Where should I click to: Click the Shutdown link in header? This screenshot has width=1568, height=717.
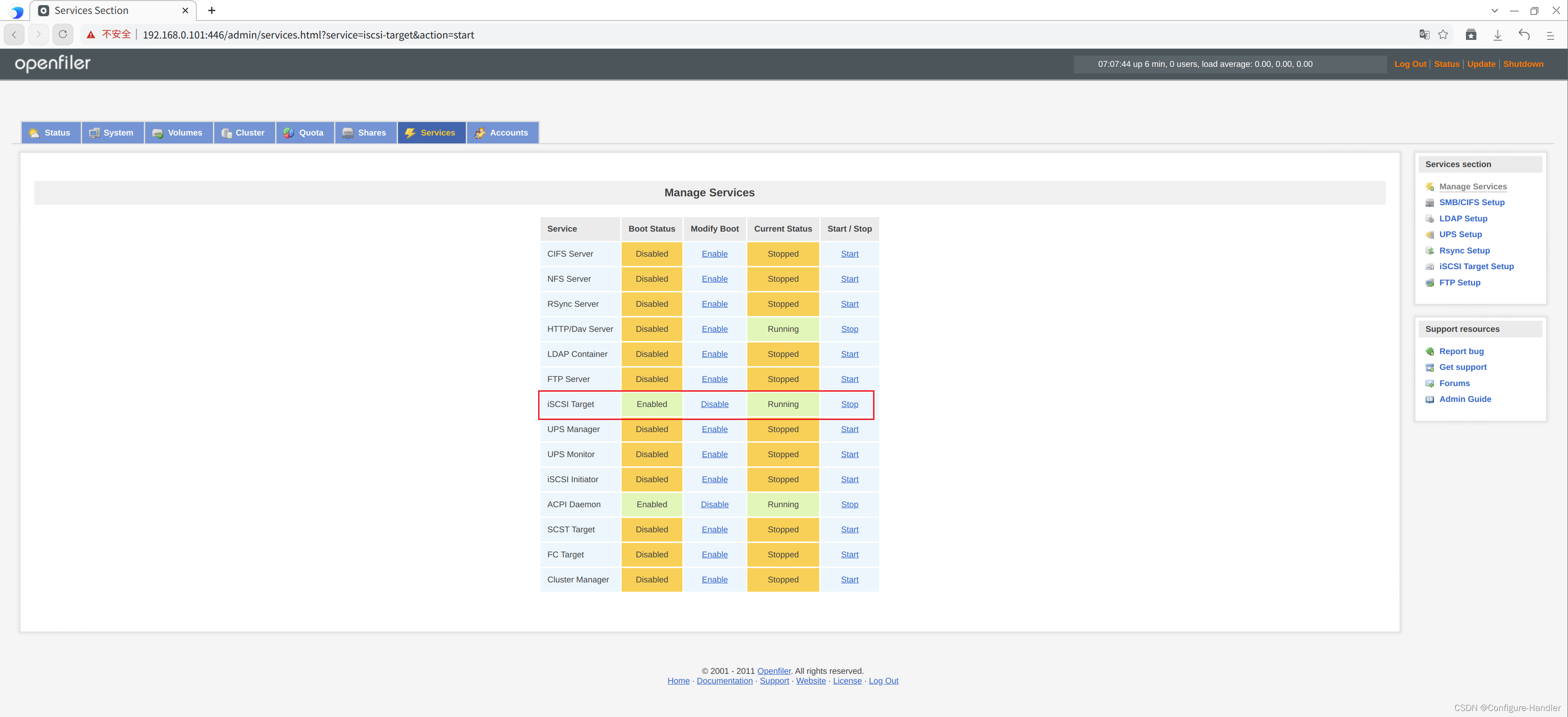[1523, 64]
